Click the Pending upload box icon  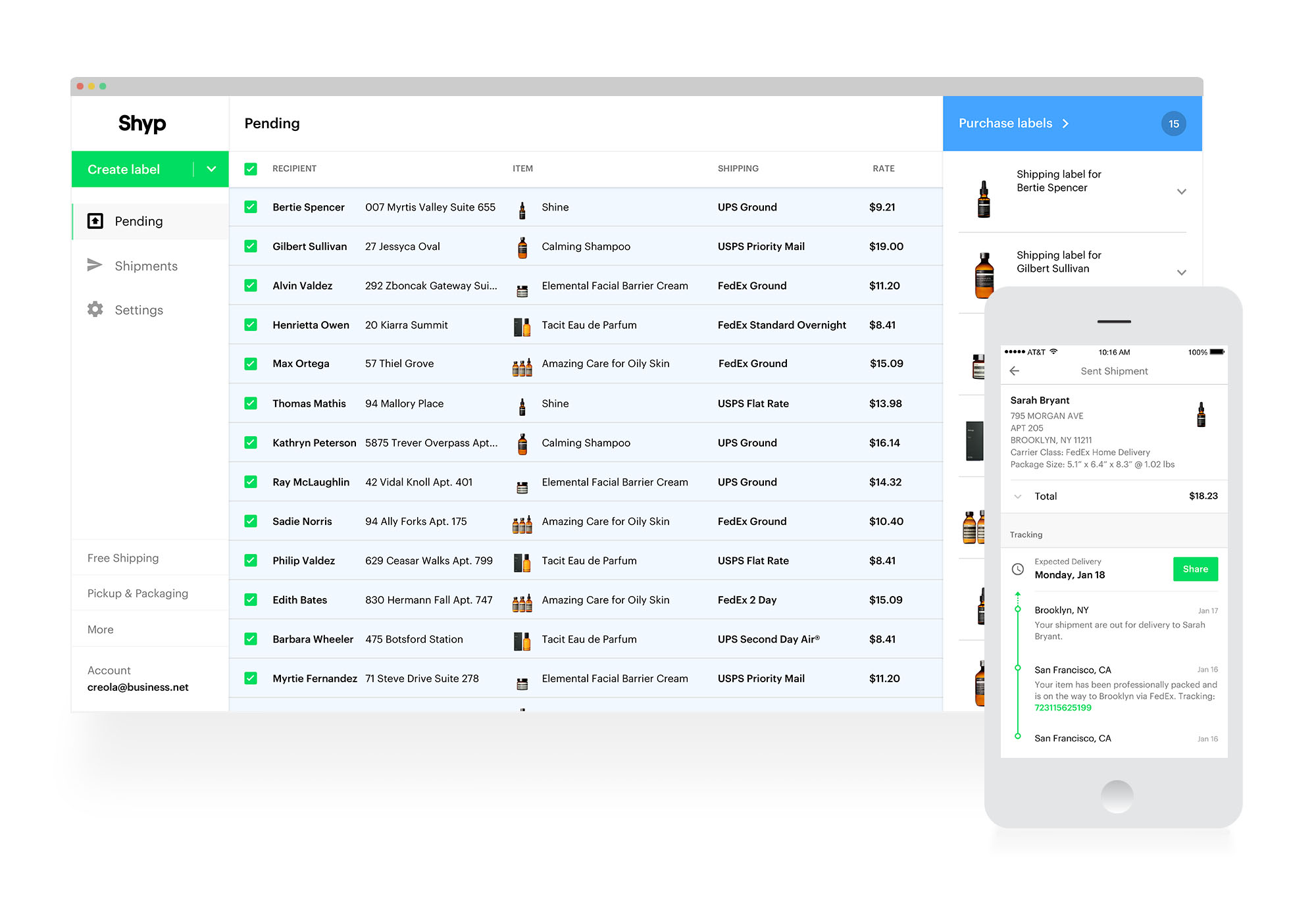point(95,221)
